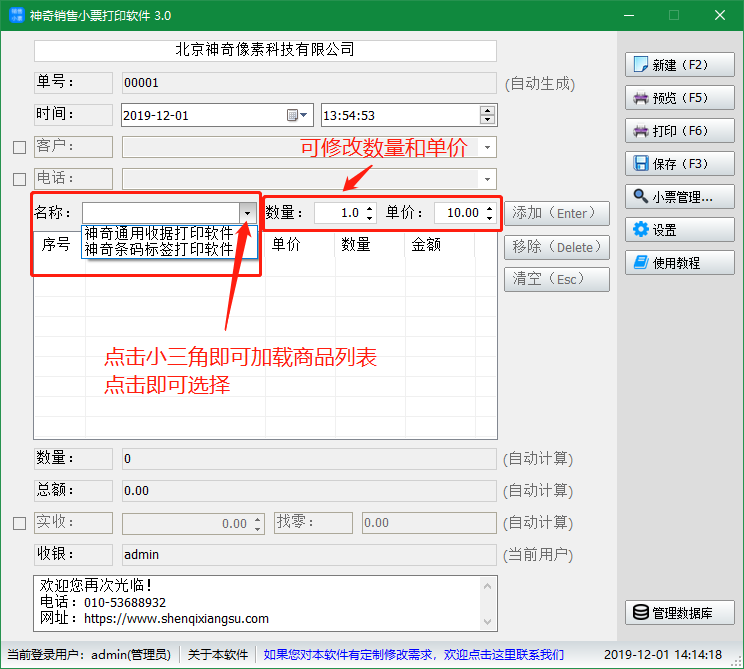Click the total 数量 field showing 0

[309, 459]
